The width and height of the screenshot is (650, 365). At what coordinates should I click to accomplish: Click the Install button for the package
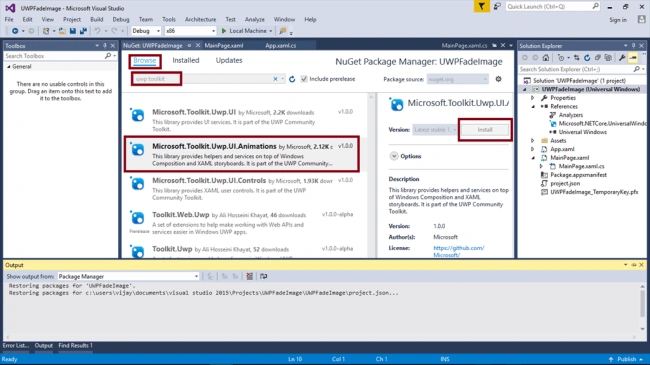(485, 130)
